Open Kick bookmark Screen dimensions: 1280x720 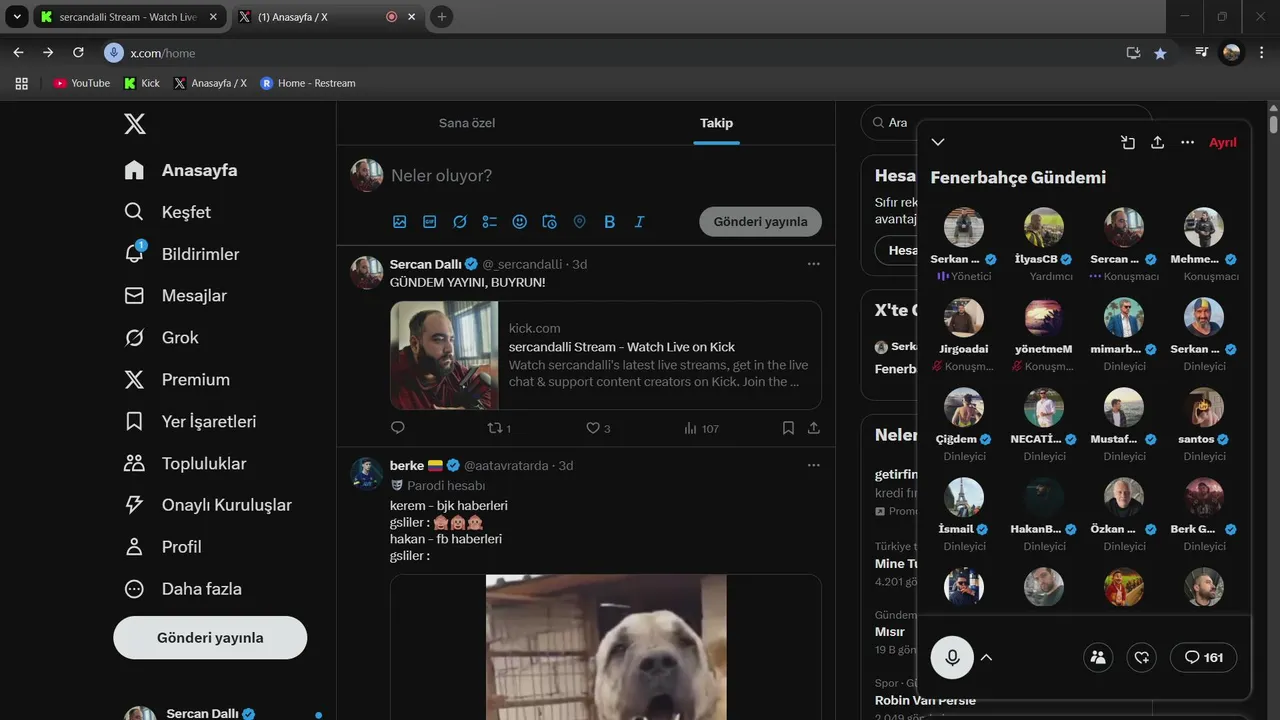click(141, 83)
